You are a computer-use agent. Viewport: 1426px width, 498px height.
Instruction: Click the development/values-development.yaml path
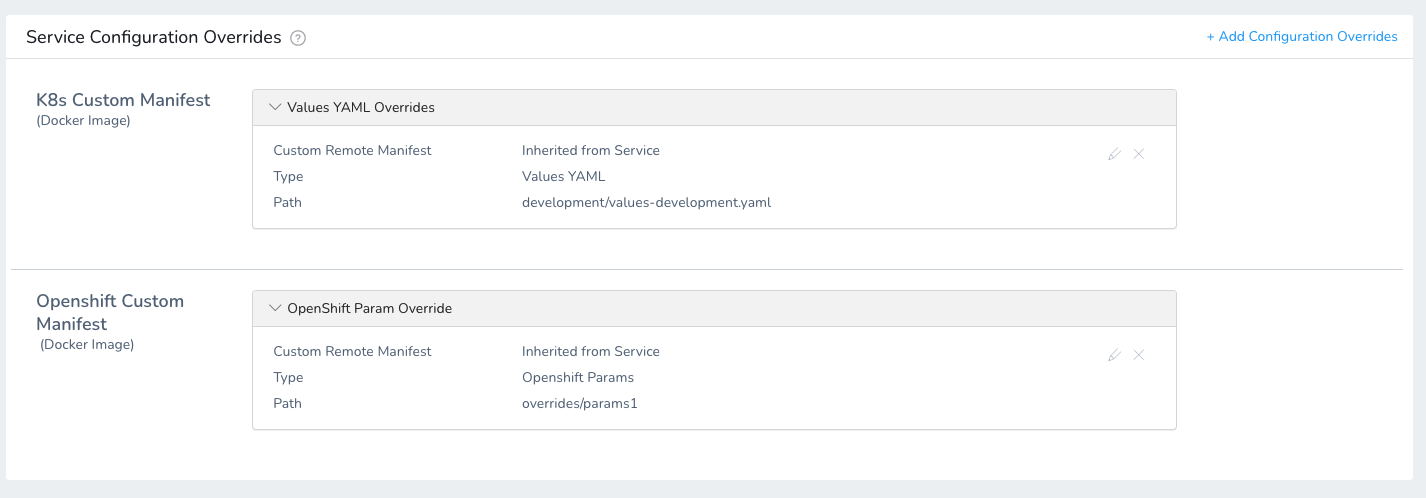(x=646, y=202)
